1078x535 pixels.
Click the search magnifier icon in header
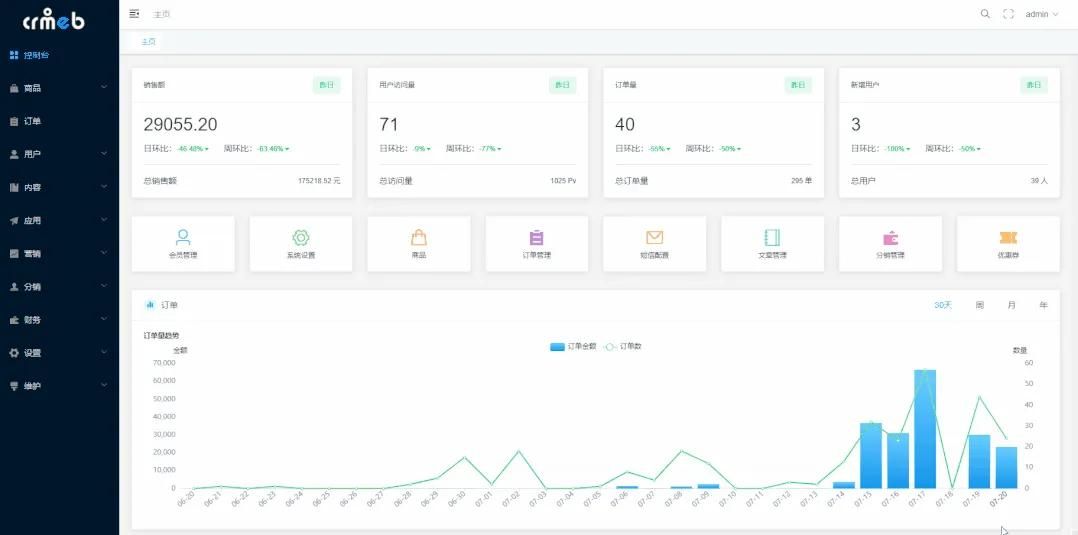tap(985, 14)
